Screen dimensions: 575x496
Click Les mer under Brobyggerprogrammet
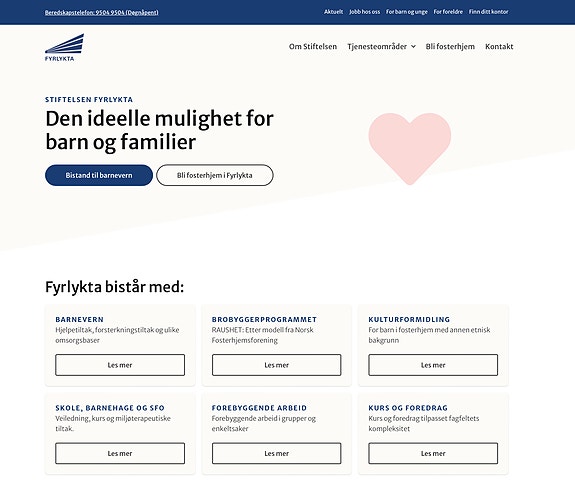(276, 365)
